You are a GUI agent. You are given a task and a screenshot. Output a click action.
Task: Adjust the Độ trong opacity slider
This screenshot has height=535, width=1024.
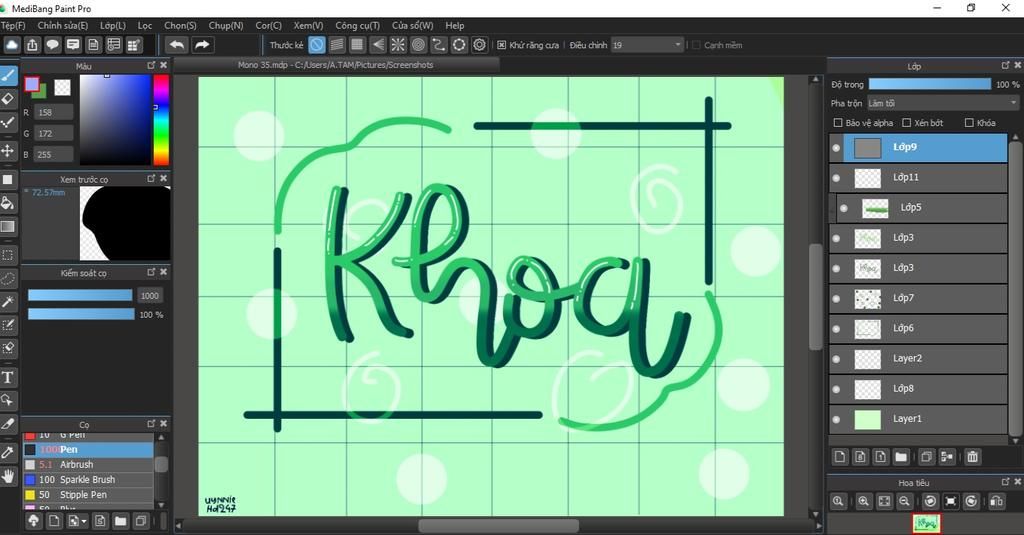point(929,84)
